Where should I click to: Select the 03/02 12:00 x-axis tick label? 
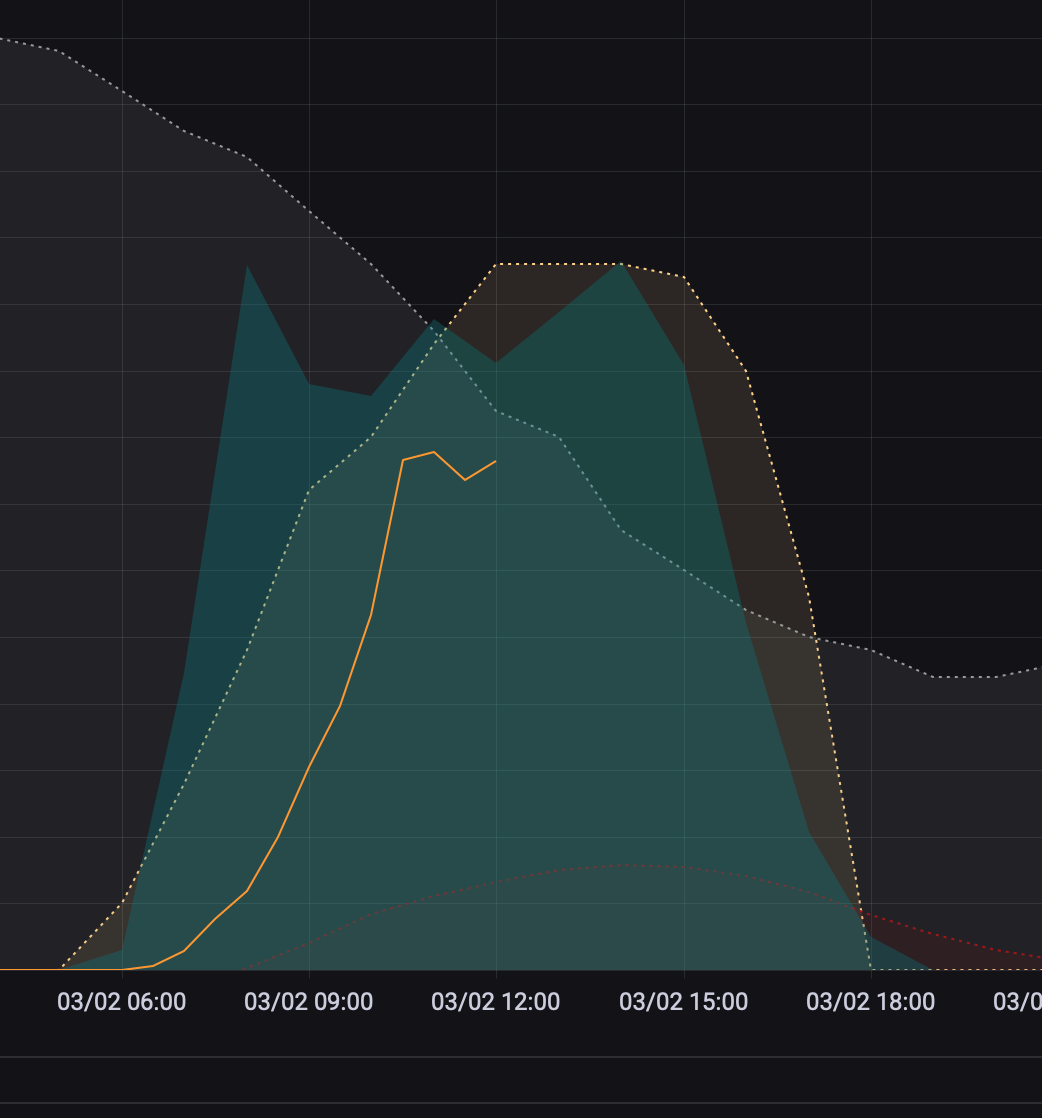click(x=495, y=1001)
